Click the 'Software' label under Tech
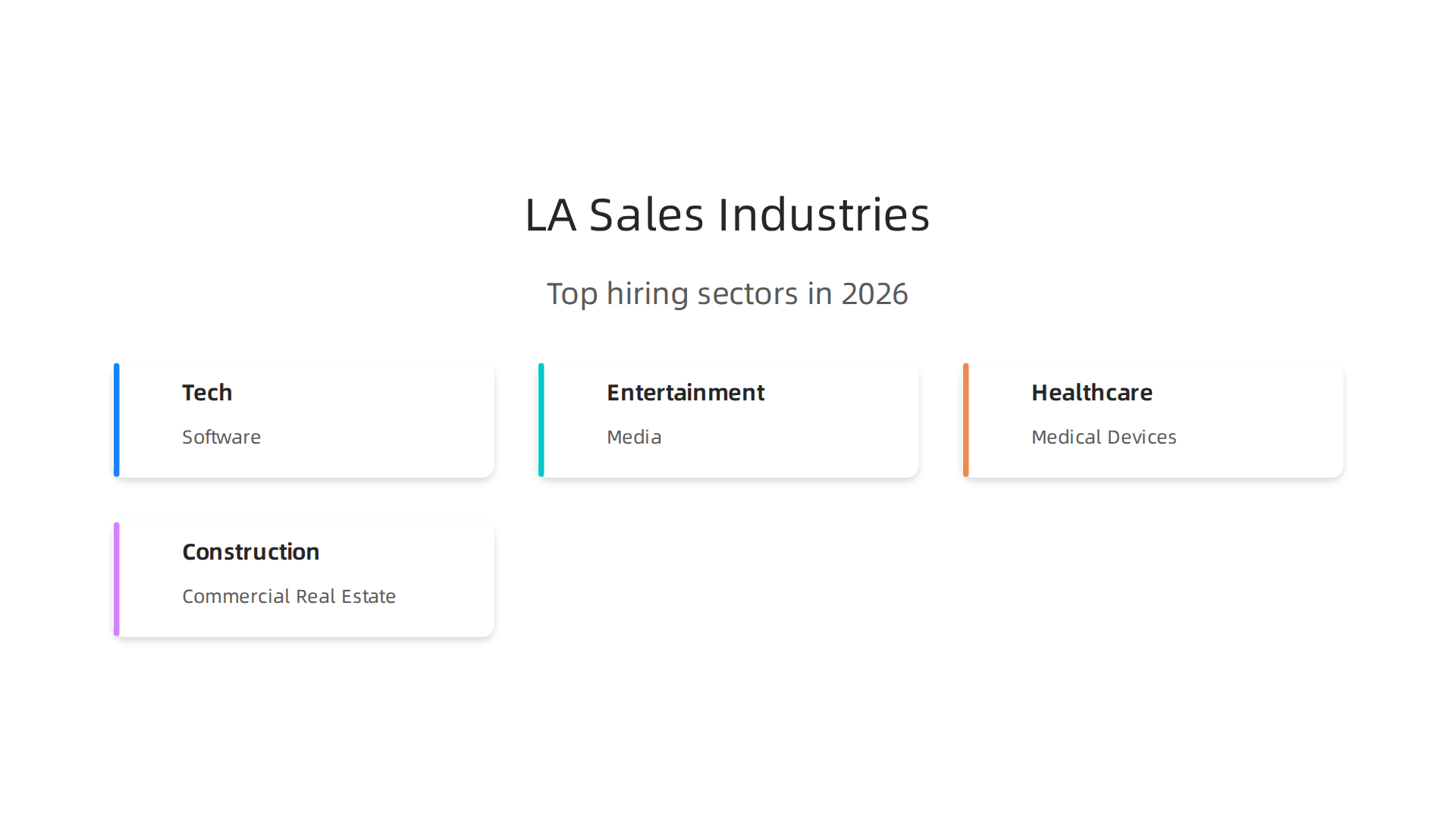 [221, 438]
